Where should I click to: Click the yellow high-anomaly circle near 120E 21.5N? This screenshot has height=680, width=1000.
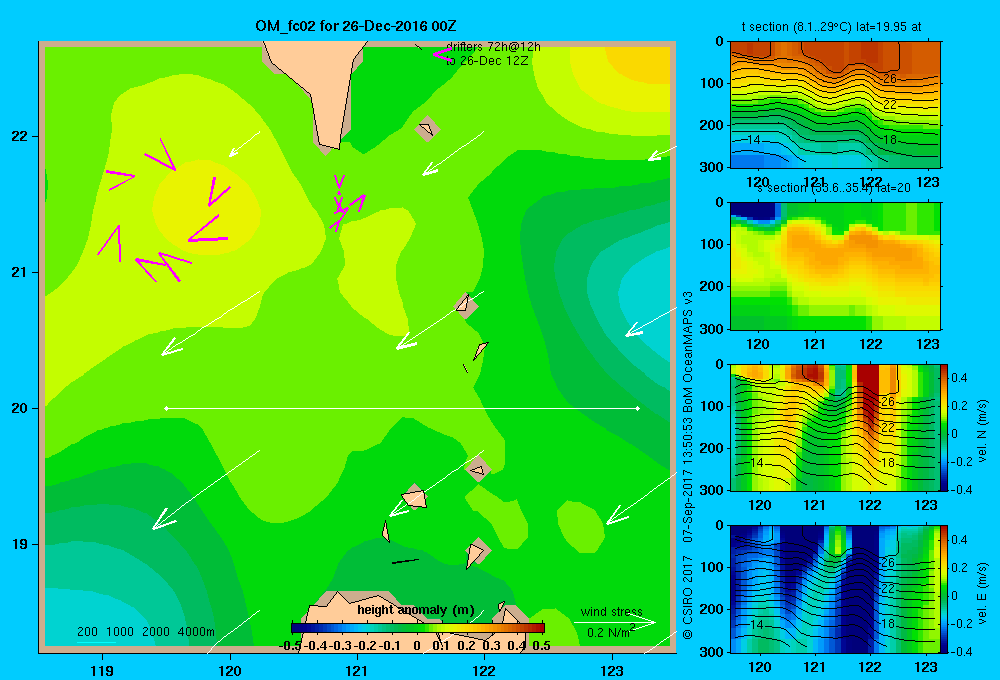[x=206, y=207]
